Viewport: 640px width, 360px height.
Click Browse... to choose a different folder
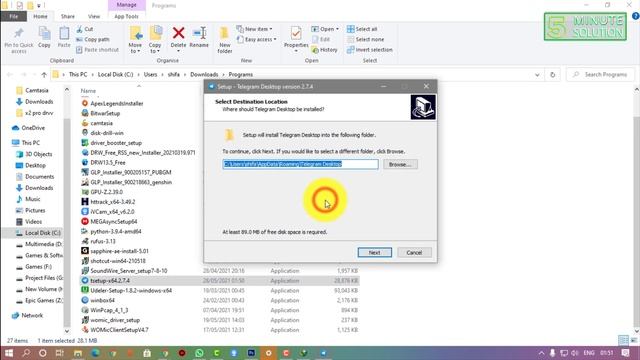(400, 164)
